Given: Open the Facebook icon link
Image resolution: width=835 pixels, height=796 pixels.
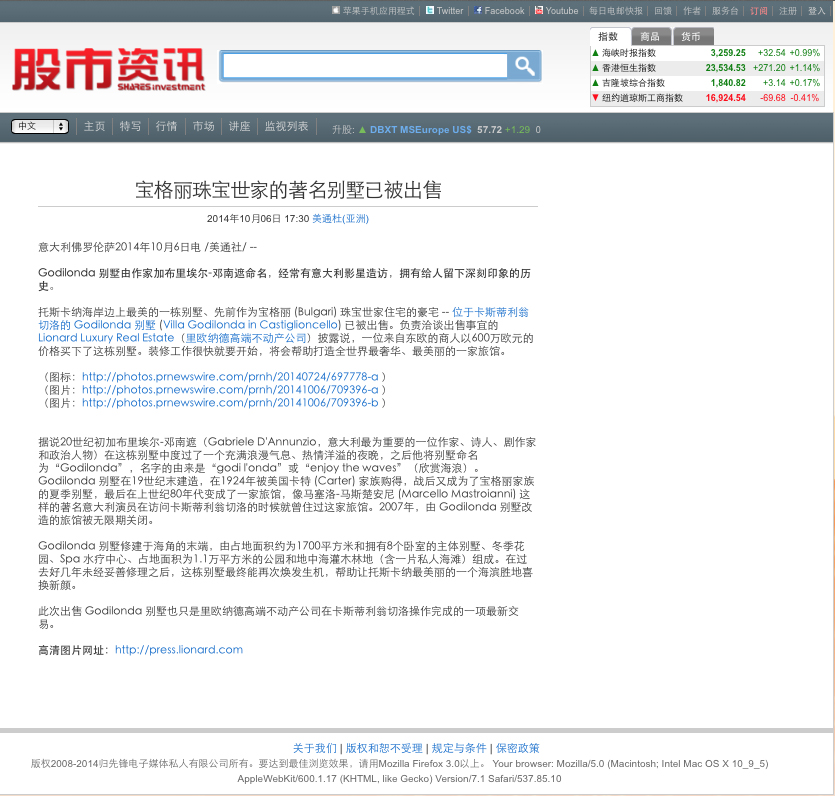Looking at the screenshot, I should [478, 10].
